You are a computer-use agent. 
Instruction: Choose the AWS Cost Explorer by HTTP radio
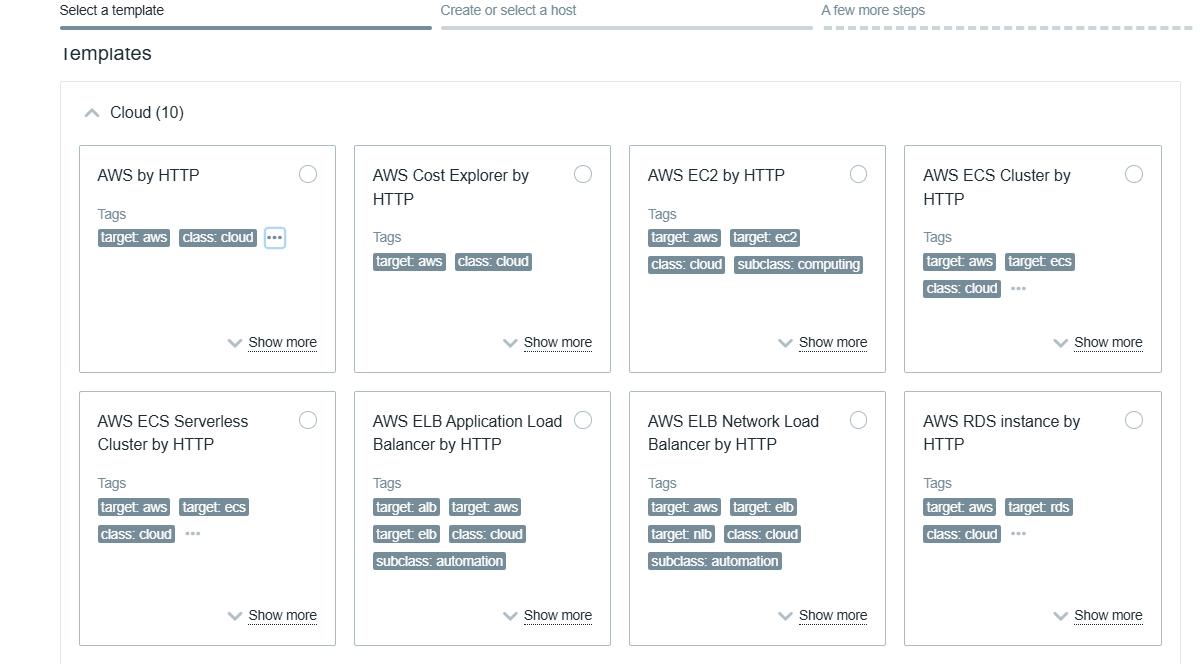(x=583, y=174)
